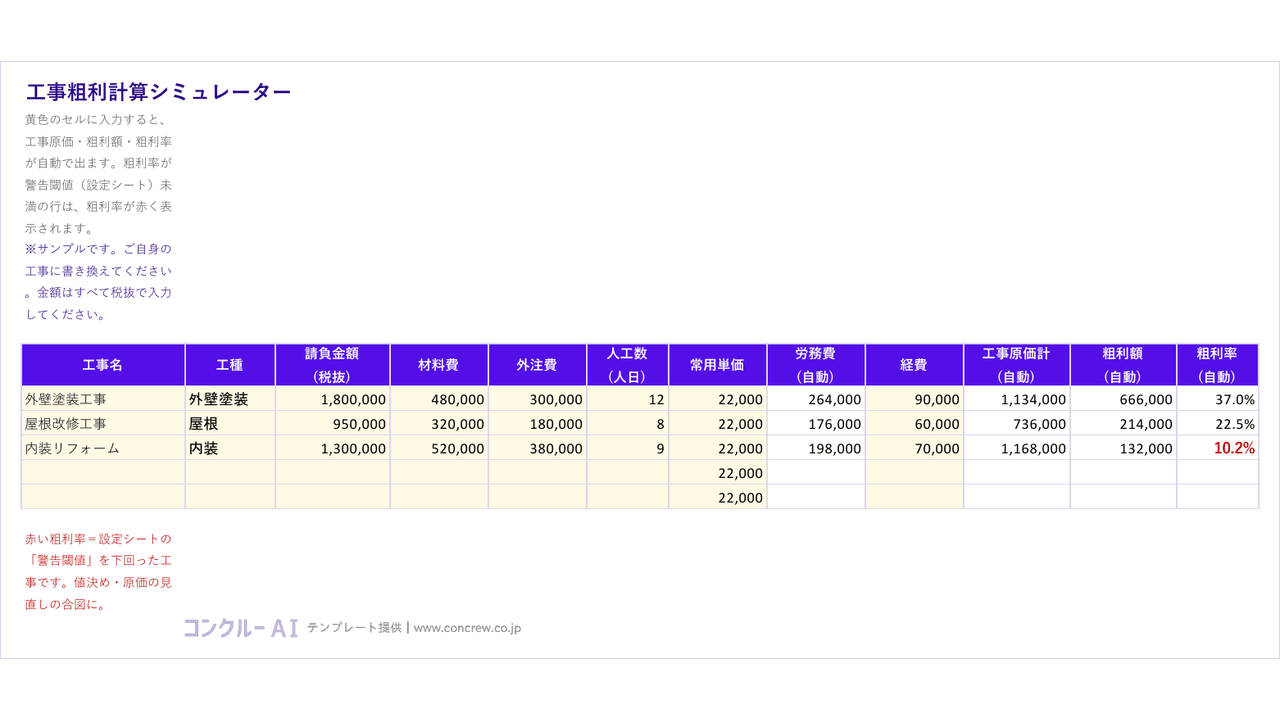The image size is (1280, 720).
Task: Click the 人工数 cell showing 12
Action: tap(627, 399)
